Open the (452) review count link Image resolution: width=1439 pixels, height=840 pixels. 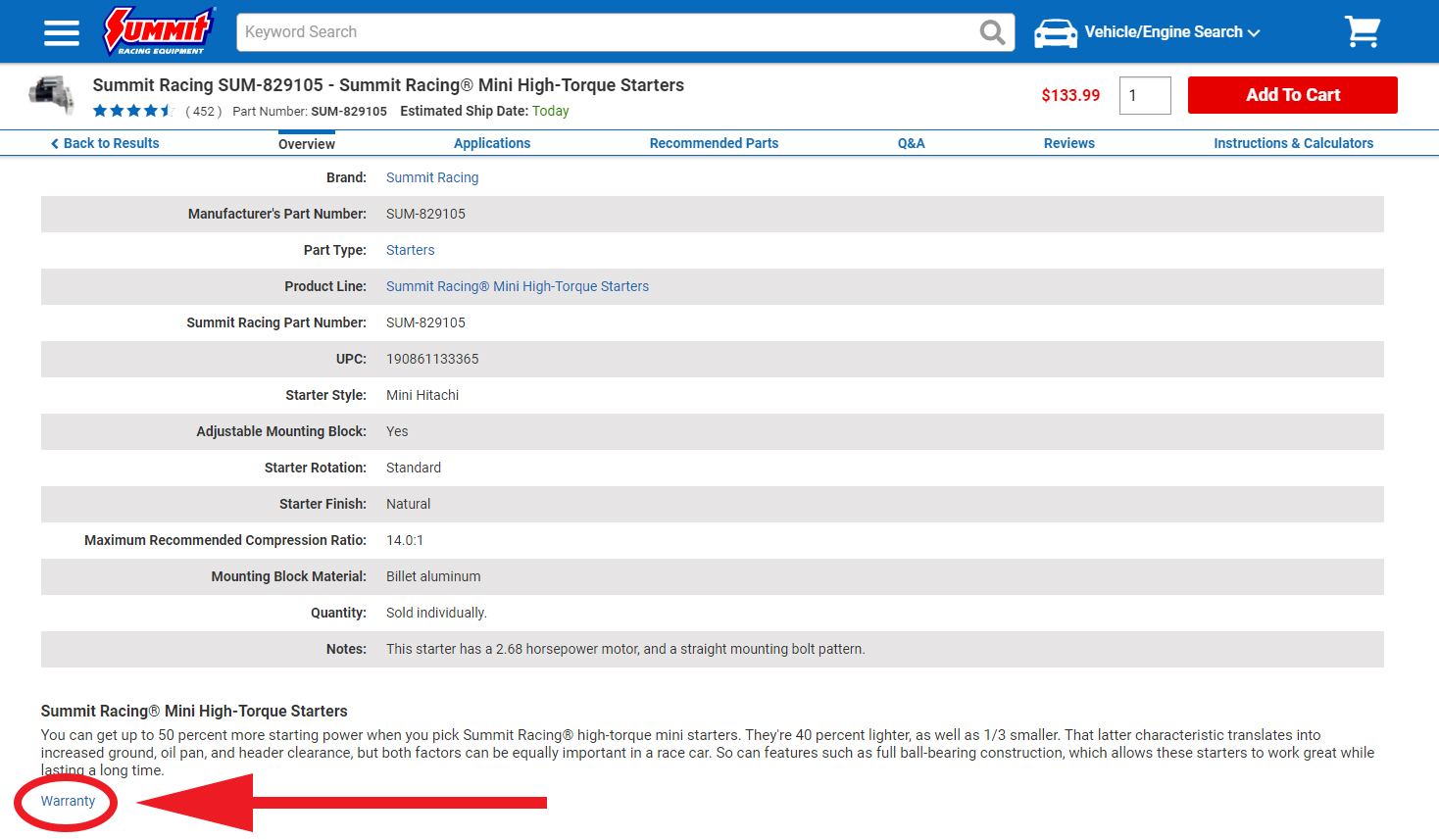click(x=204, y=112)
